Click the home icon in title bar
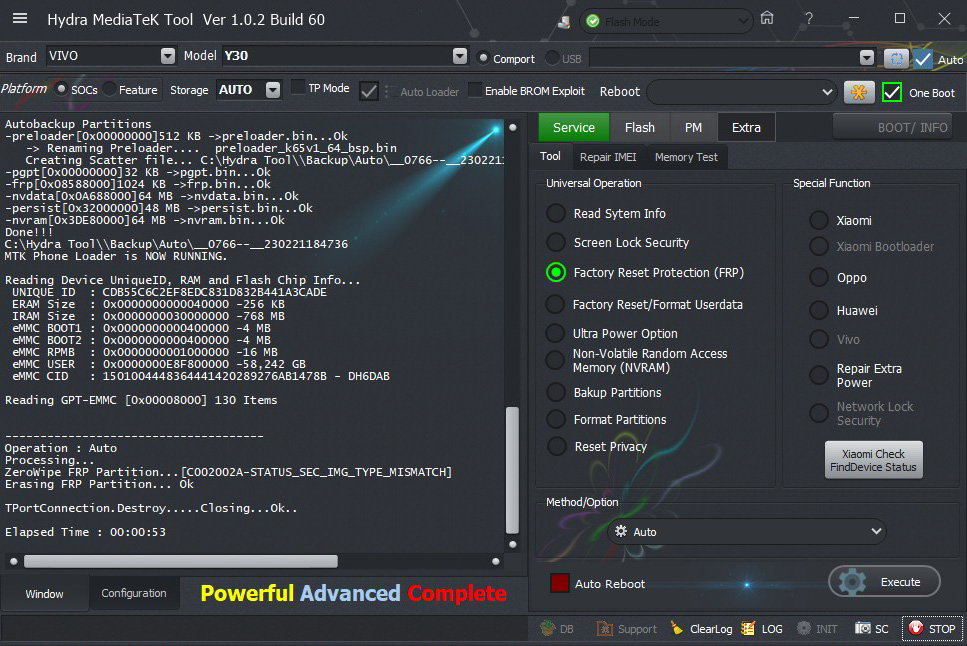 (767, 18)
